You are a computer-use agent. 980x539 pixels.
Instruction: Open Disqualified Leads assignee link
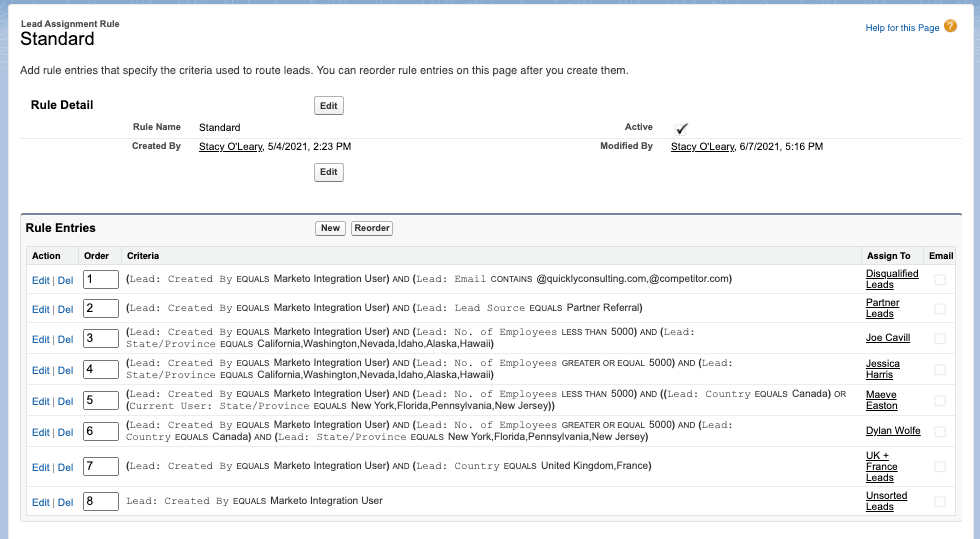coord(892,279)
